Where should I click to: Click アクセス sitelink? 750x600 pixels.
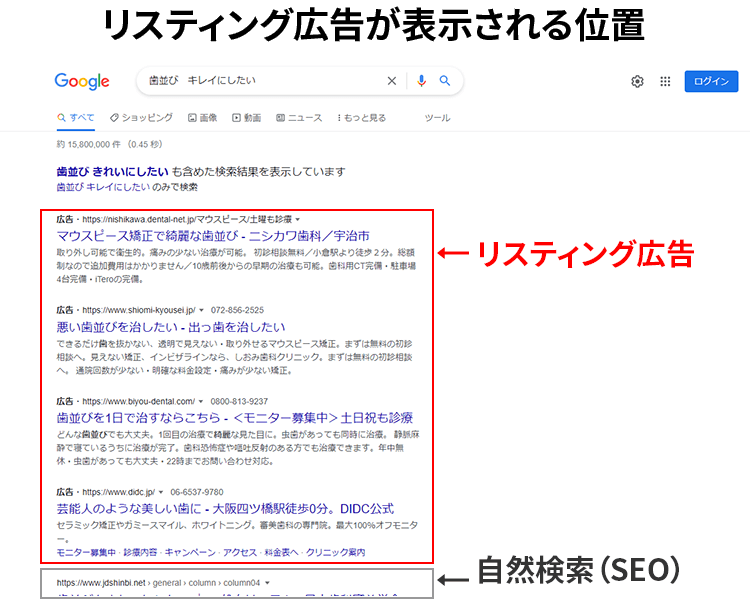point(240,553)
